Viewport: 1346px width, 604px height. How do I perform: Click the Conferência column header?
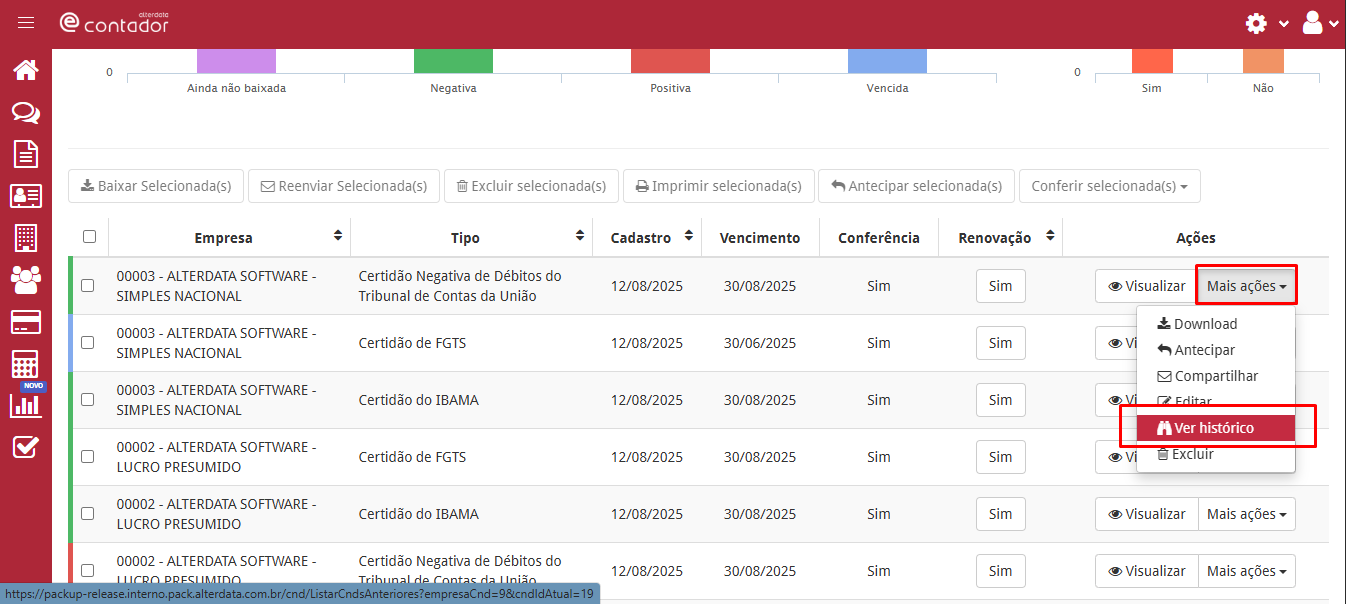click(x=879, y=238)
